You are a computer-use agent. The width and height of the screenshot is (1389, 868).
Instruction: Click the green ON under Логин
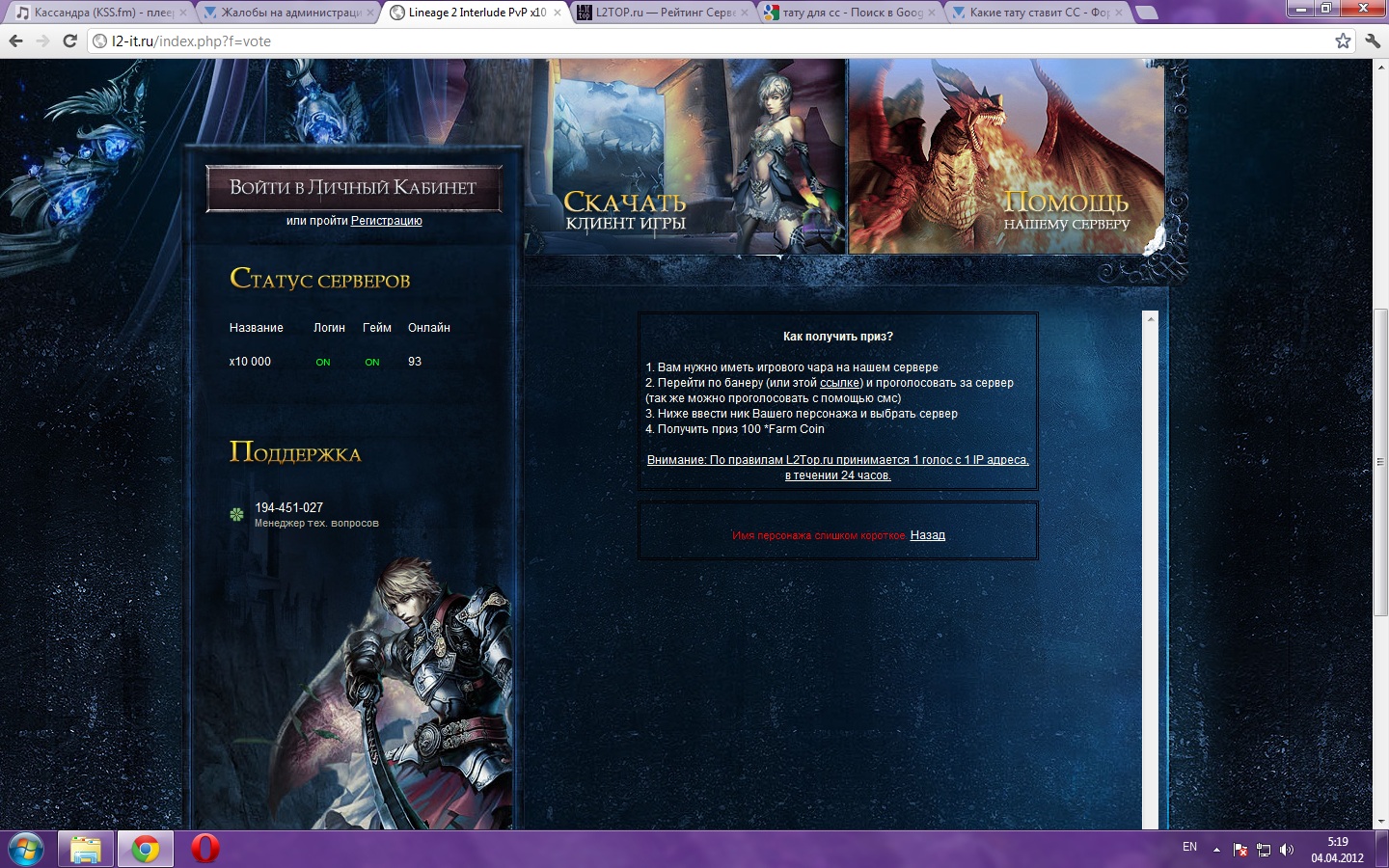pyautogui.click(x=323, y=363)
